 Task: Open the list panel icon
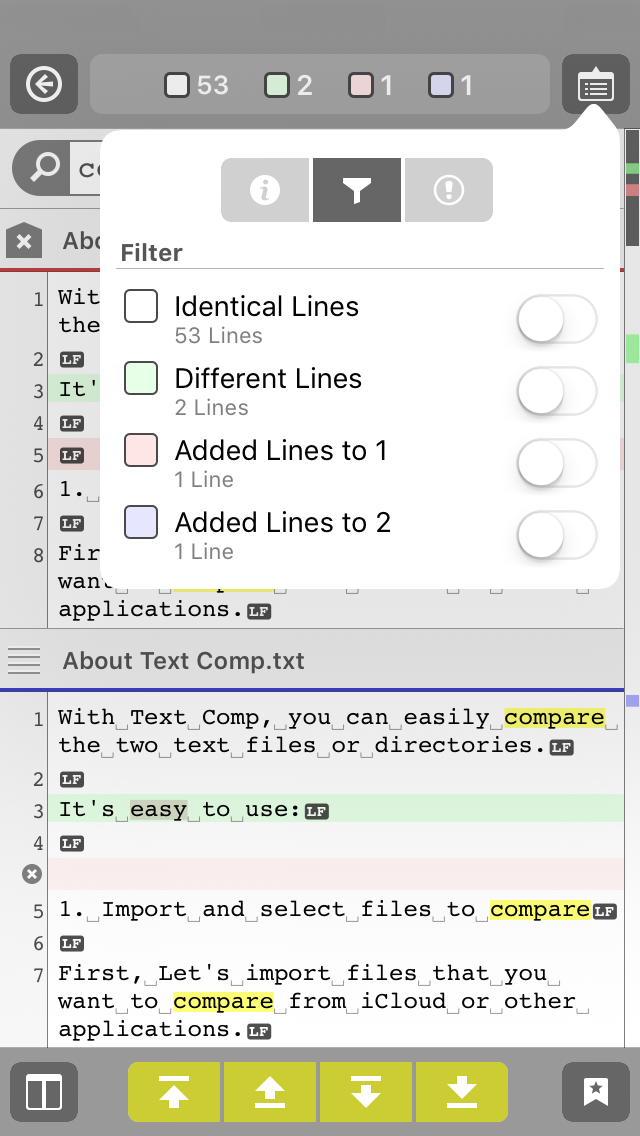pos(596,84)
